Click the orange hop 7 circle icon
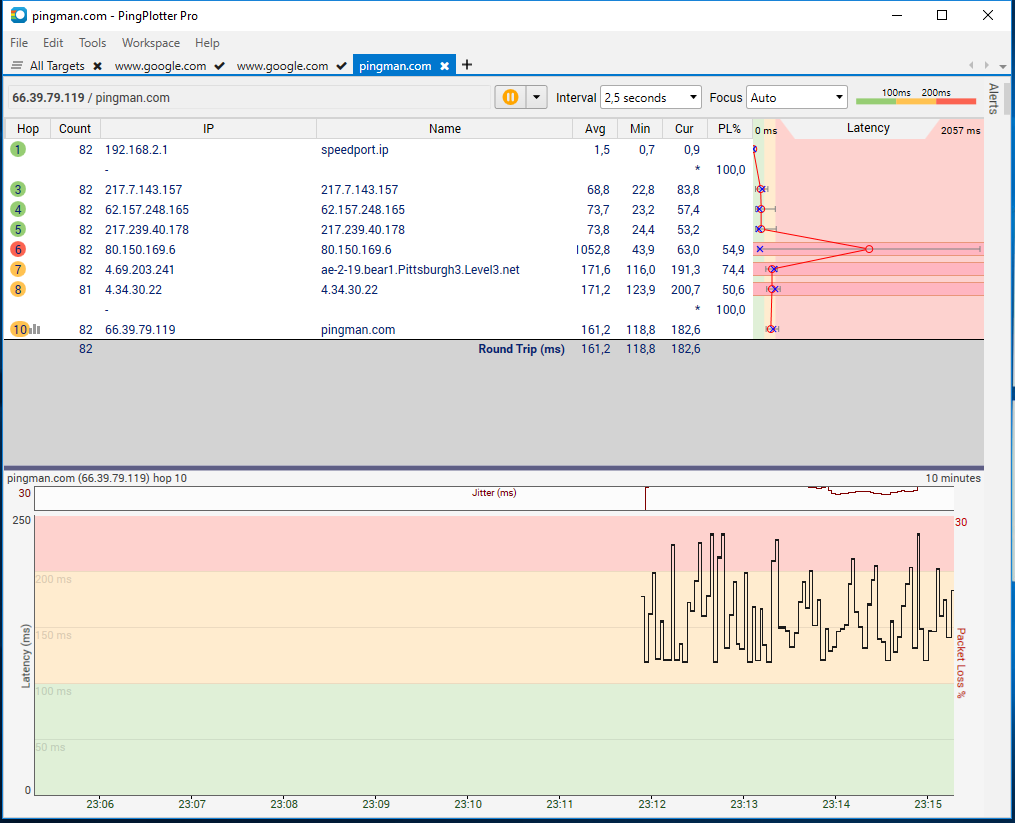1015x823 pixels. [x=18, y=269]
